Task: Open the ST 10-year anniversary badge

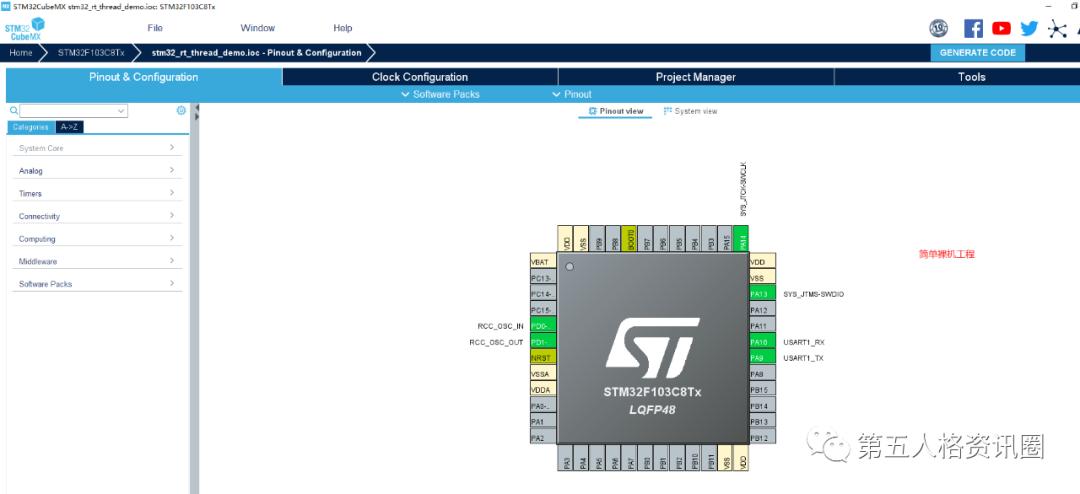Action: tap(938, 28)
